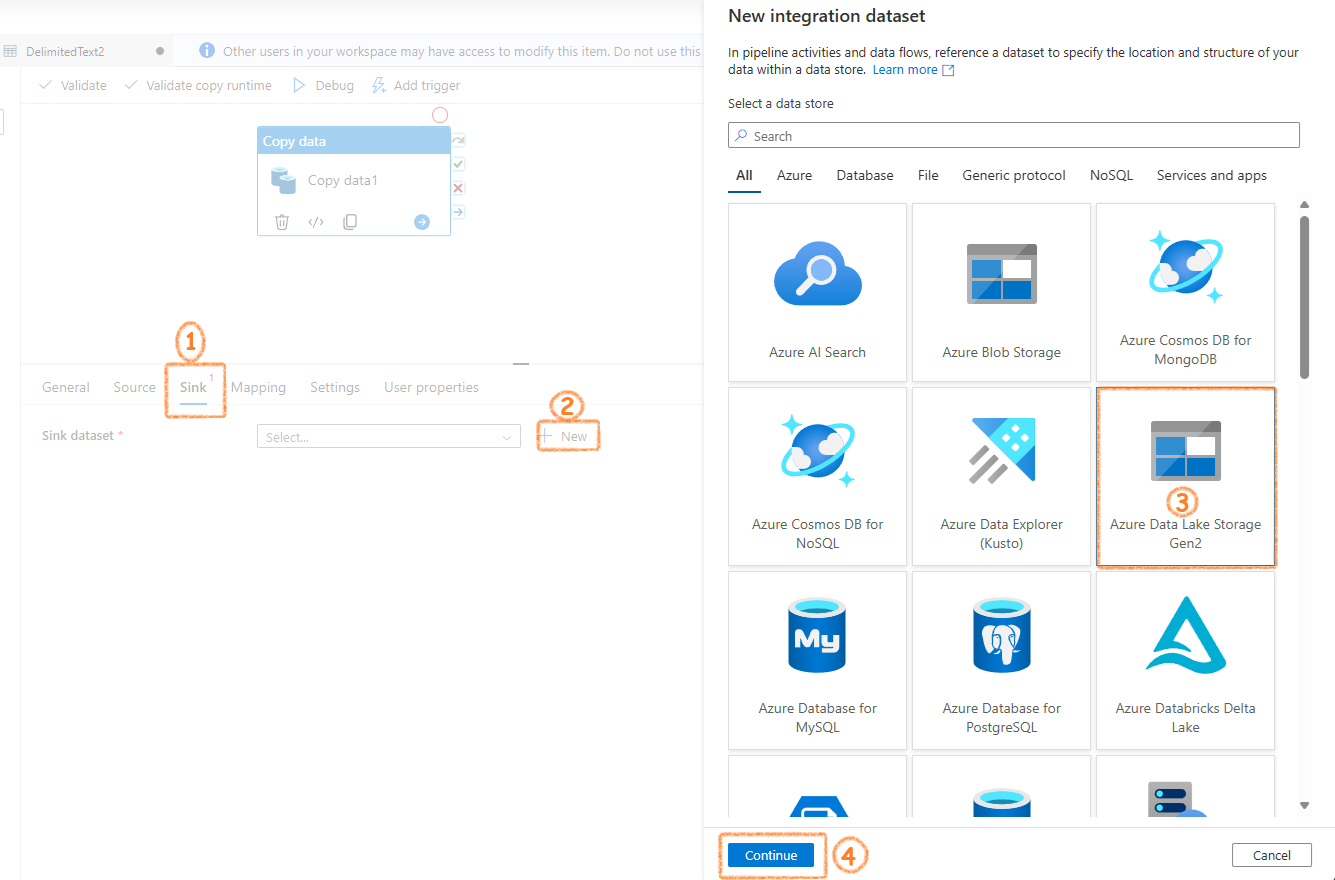The height and width of the screenshot is (880, 1335).
Task: Switch to the Azure data store tab
Action: [794, 175]
